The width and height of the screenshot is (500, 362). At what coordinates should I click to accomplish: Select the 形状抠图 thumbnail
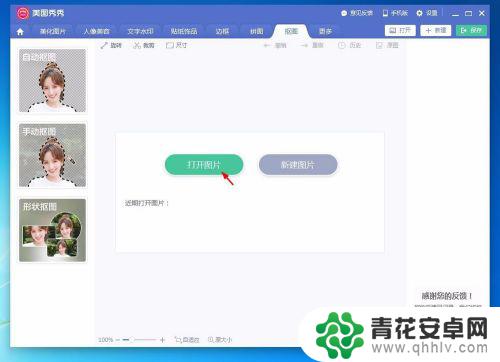(52, 230)
